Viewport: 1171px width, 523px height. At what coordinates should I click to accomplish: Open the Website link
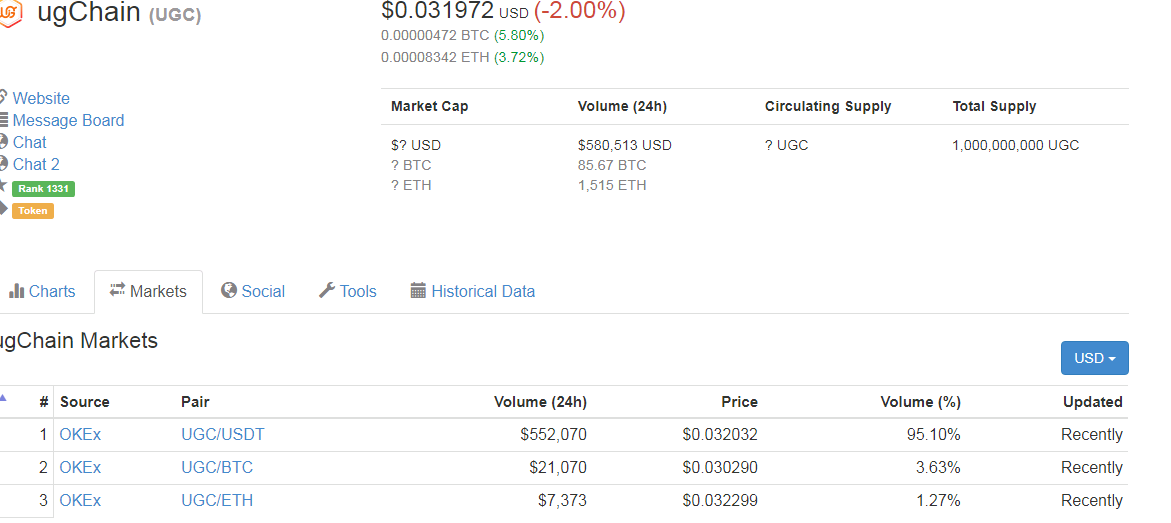click(x=41, y=98)
